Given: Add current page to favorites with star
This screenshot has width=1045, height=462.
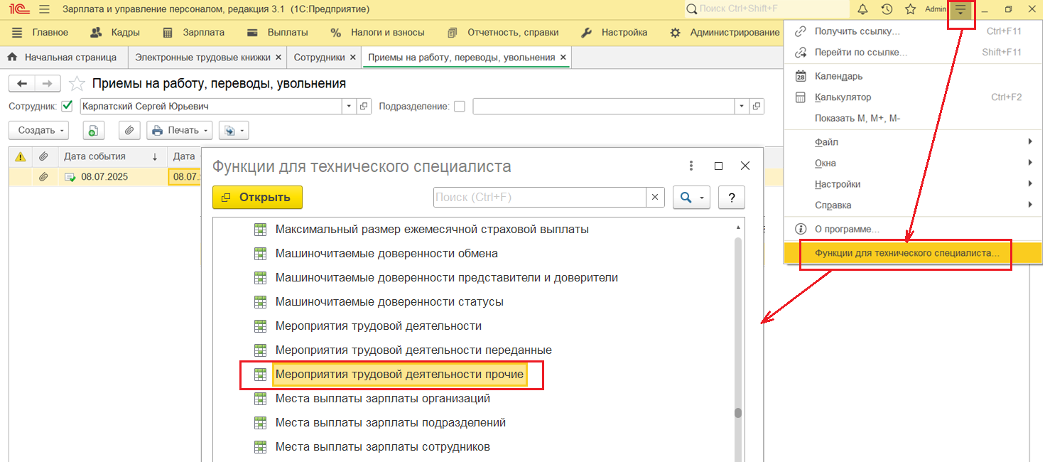Looking at the screenshot, I should click(x=76, y=84).
